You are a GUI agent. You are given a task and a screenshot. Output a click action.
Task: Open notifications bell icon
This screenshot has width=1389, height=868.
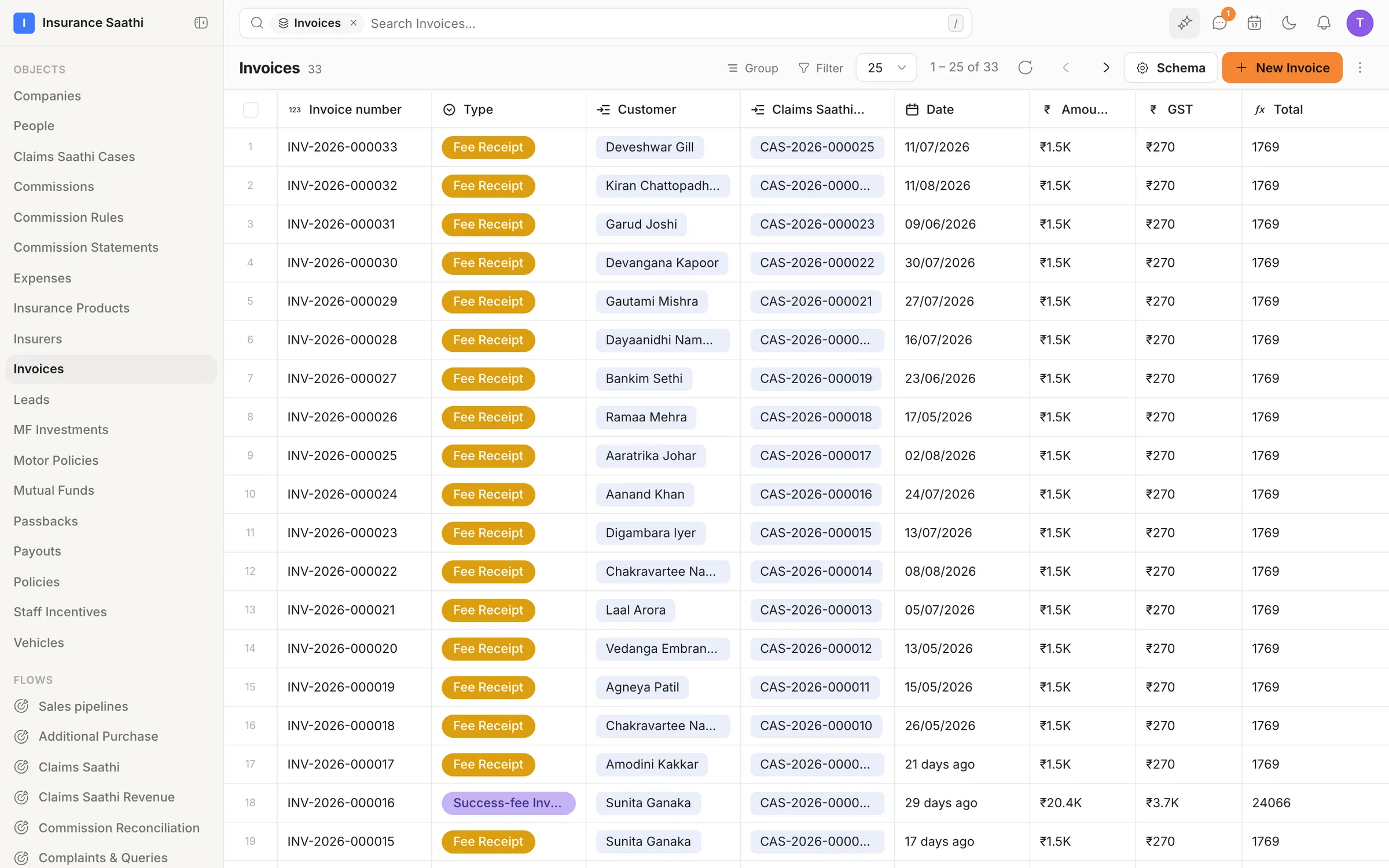tap(1324, 23)
